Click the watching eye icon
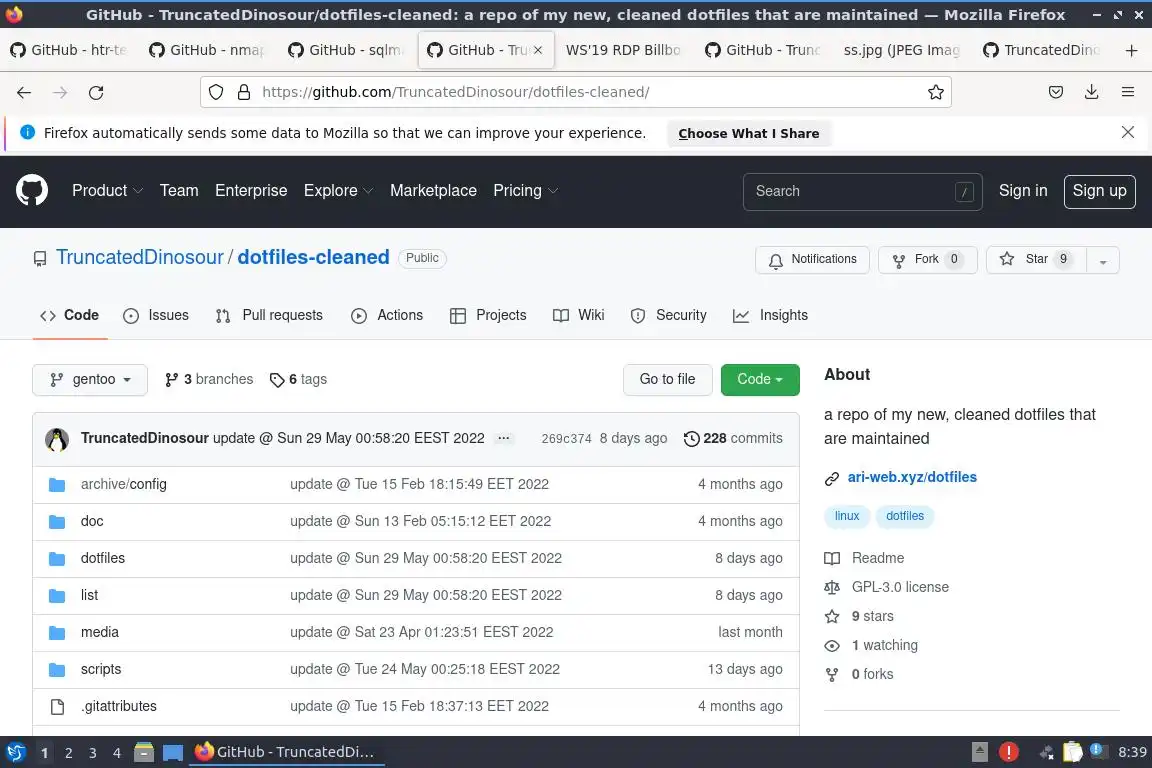The image size is (1152, 768). click(832, 645)
